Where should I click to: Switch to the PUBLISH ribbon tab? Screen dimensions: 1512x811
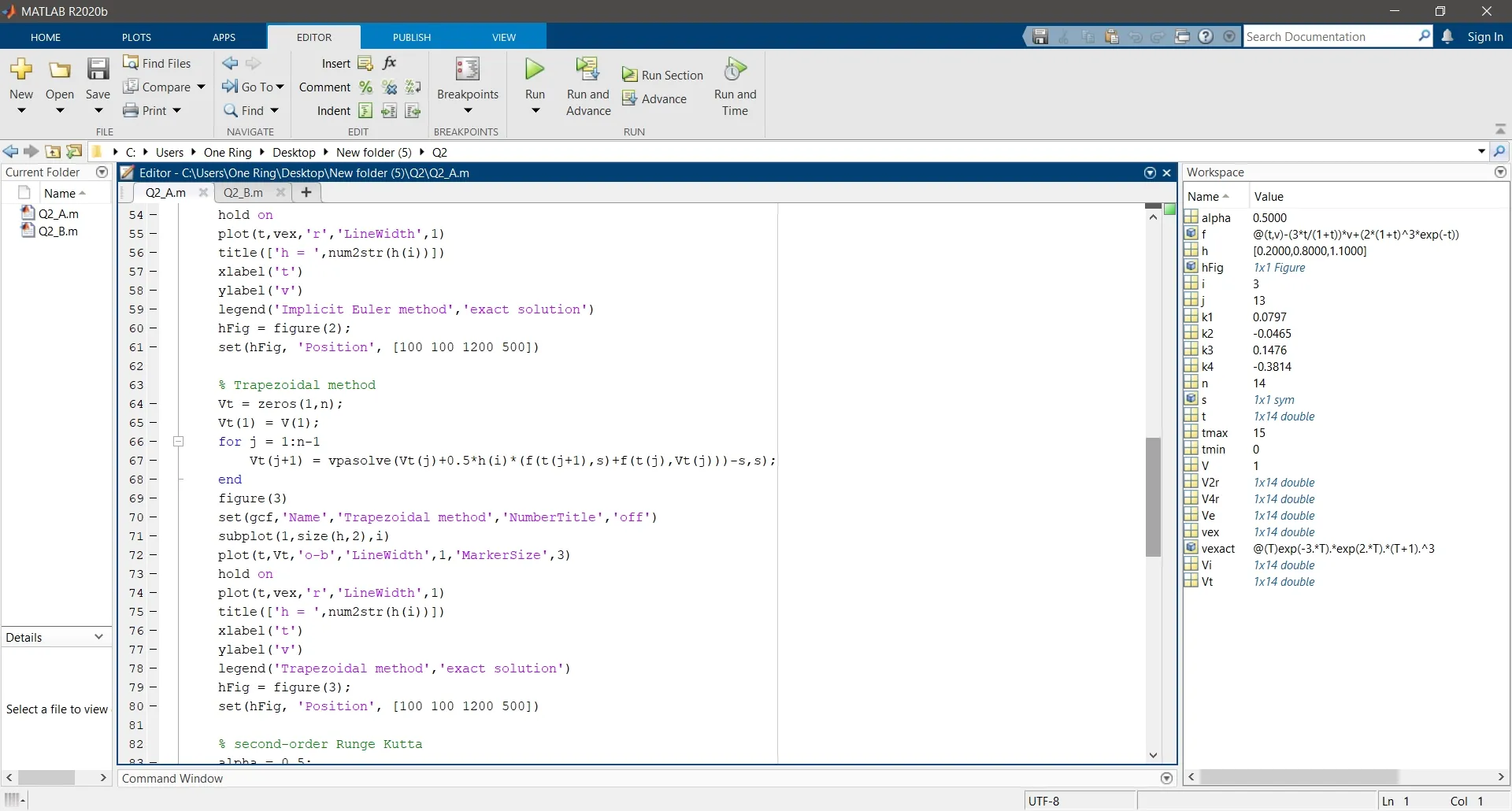(x=412, y=37)
